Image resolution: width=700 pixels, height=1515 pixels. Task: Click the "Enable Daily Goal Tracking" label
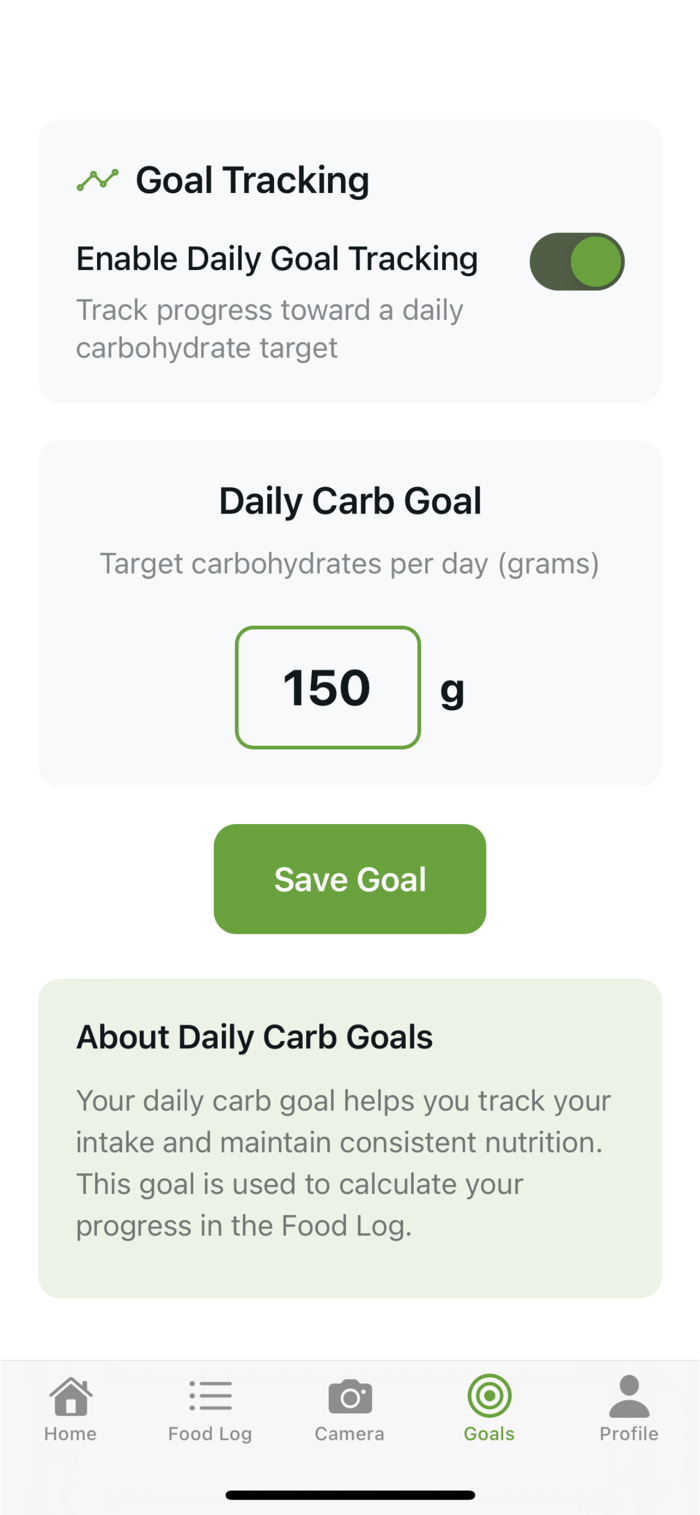click(277, 259)
